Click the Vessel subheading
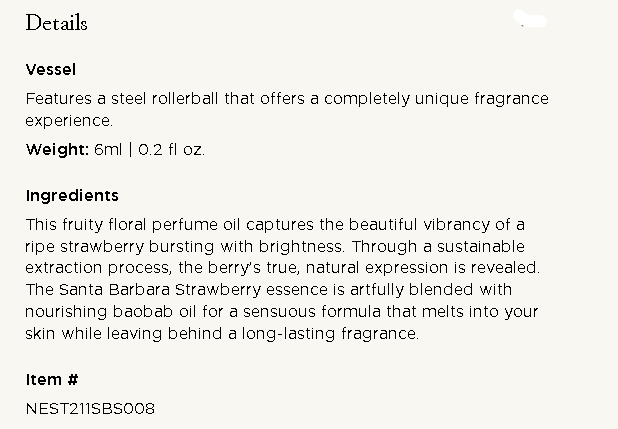 (x=51, y=70)
